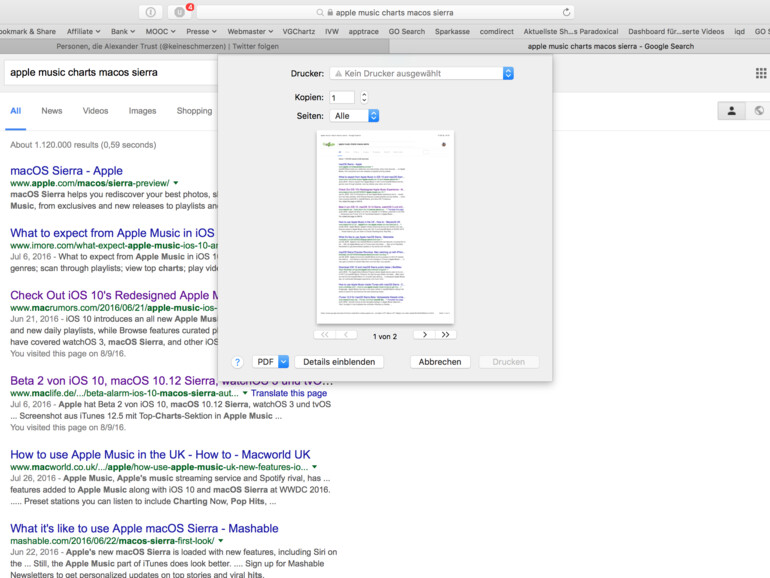The height and width of the screenshot is (578, 770).
Task: Click the print dialog help question mark
Action: (237, 362)
